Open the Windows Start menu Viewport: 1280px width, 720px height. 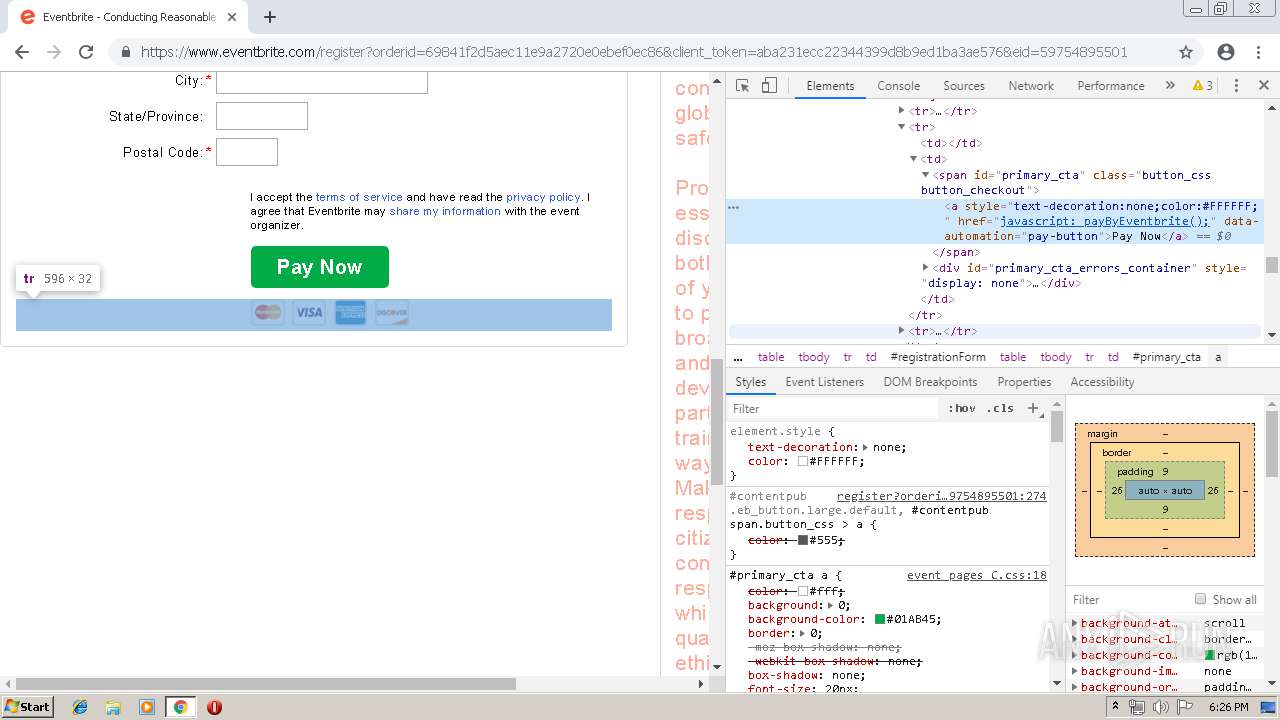pyautogui.click(x=28, y=707)
